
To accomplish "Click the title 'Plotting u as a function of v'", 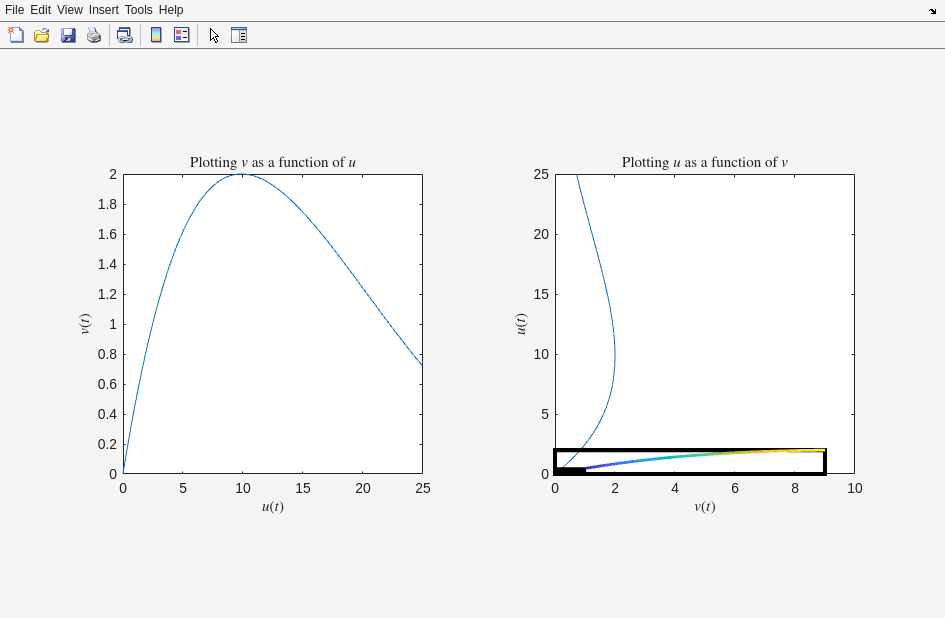I will tap(704, 162).
